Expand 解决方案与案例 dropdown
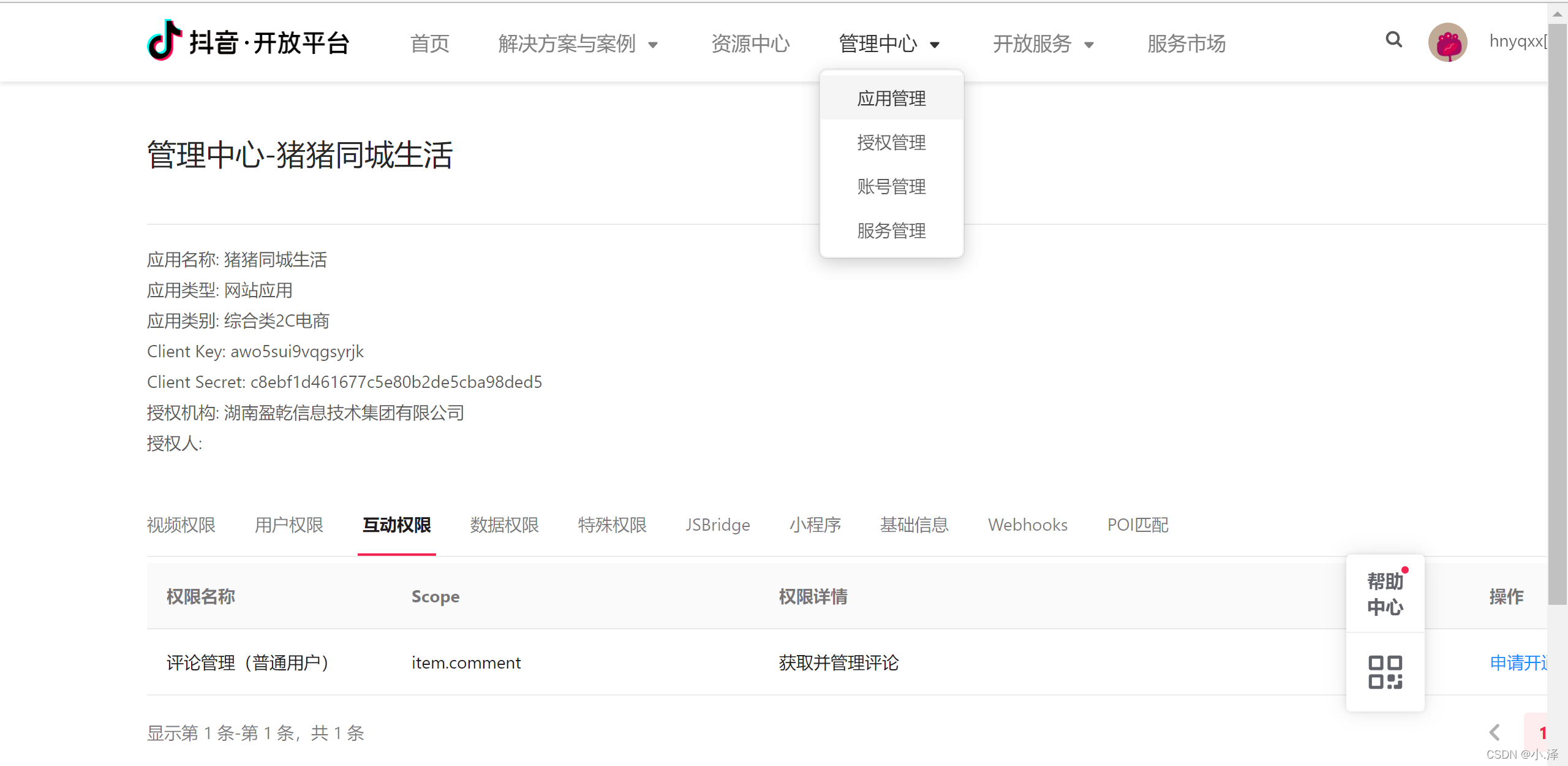The image size is (1568, 766). (578, 44)
